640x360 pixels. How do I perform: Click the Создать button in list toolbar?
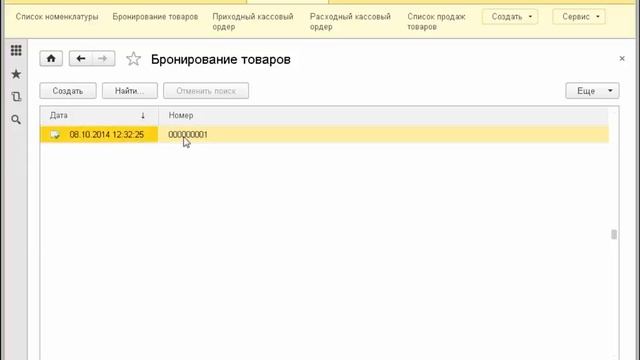[x=68, y=91]
